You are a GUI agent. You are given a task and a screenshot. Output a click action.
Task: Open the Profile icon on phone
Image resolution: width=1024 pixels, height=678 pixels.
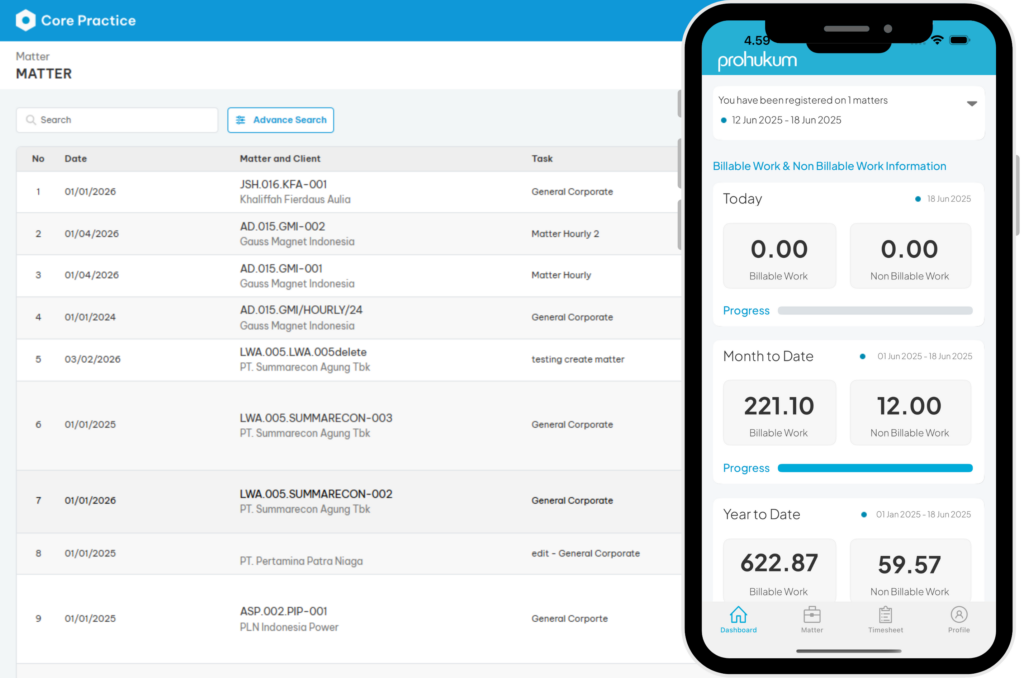pos(959,615)
